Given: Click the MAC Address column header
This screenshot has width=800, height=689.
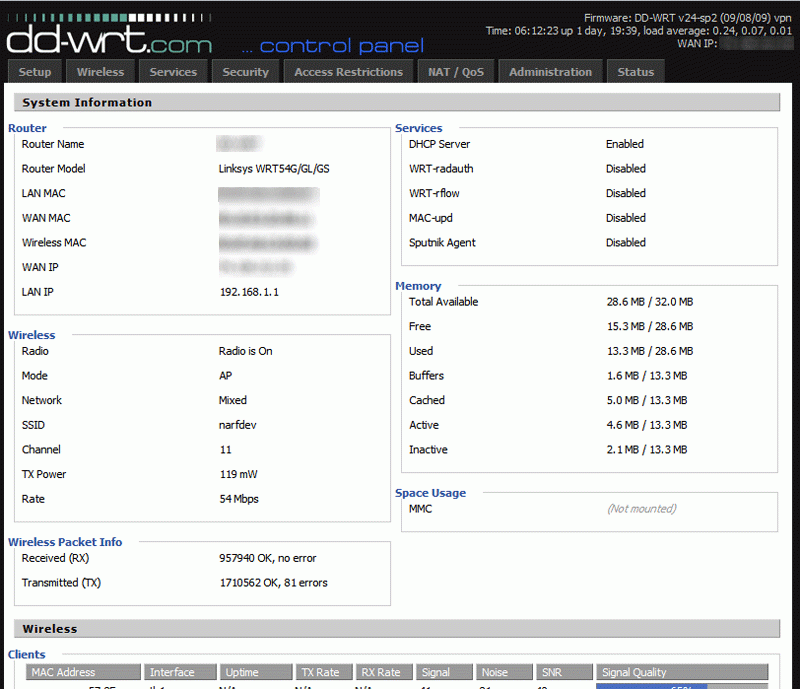Looking at the screenshot, I should pos(62,673).
